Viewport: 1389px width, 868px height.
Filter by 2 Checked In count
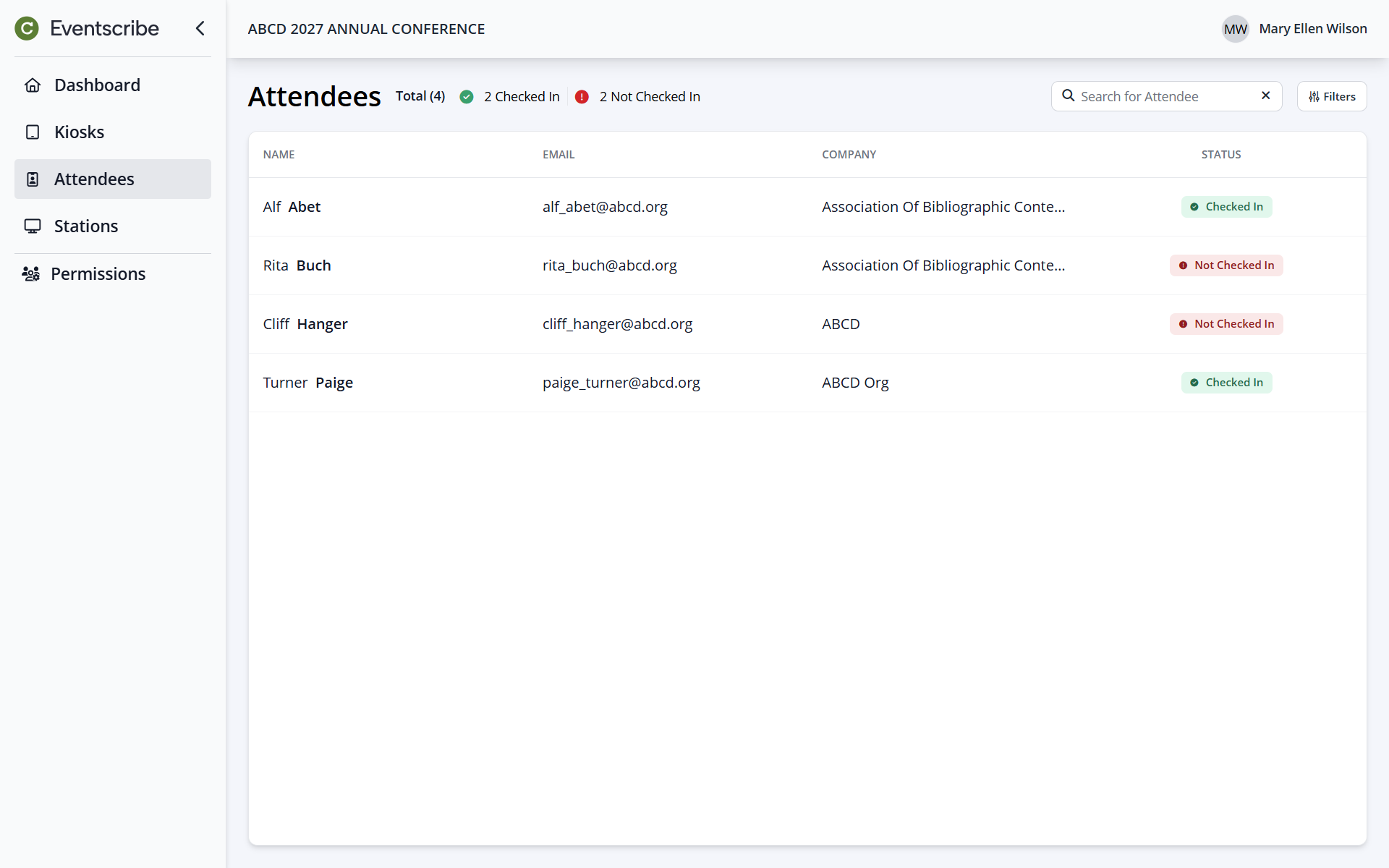[521, 97]
